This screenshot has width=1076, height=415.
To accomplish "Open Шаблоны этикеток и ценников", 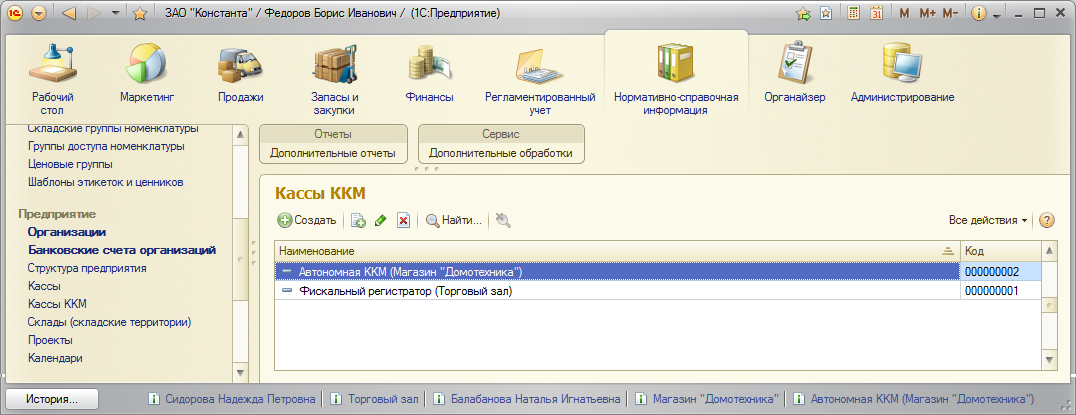I will click(106, 182).
